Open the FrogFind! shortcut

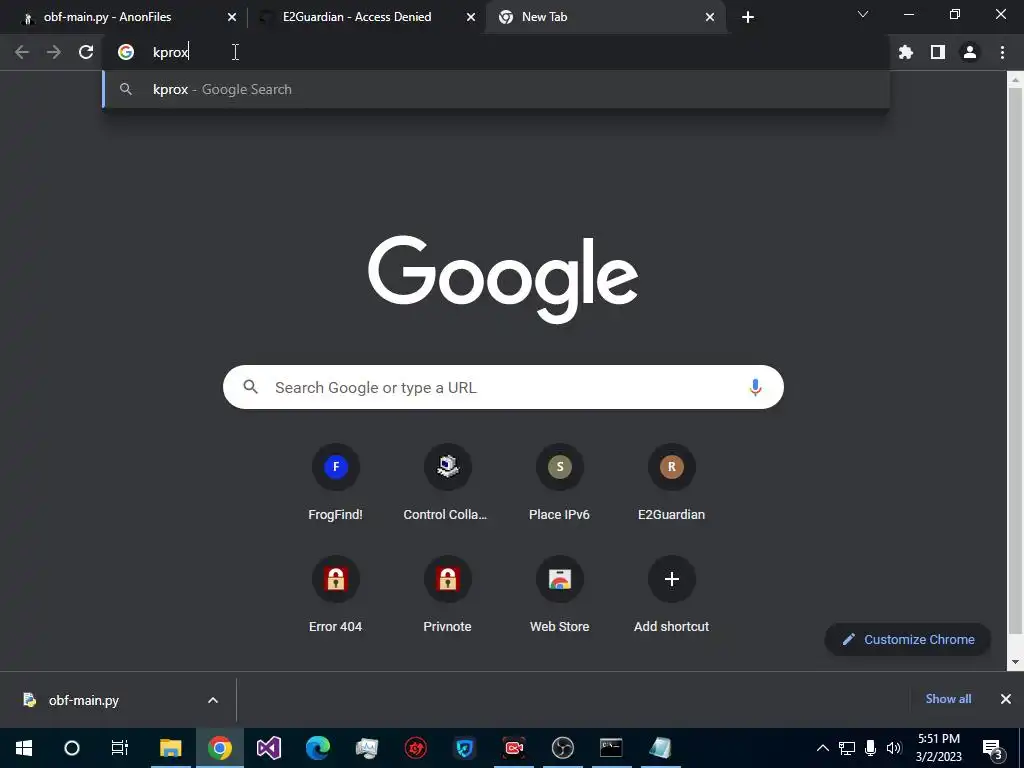pyautogui.click(x=336, y=482)
